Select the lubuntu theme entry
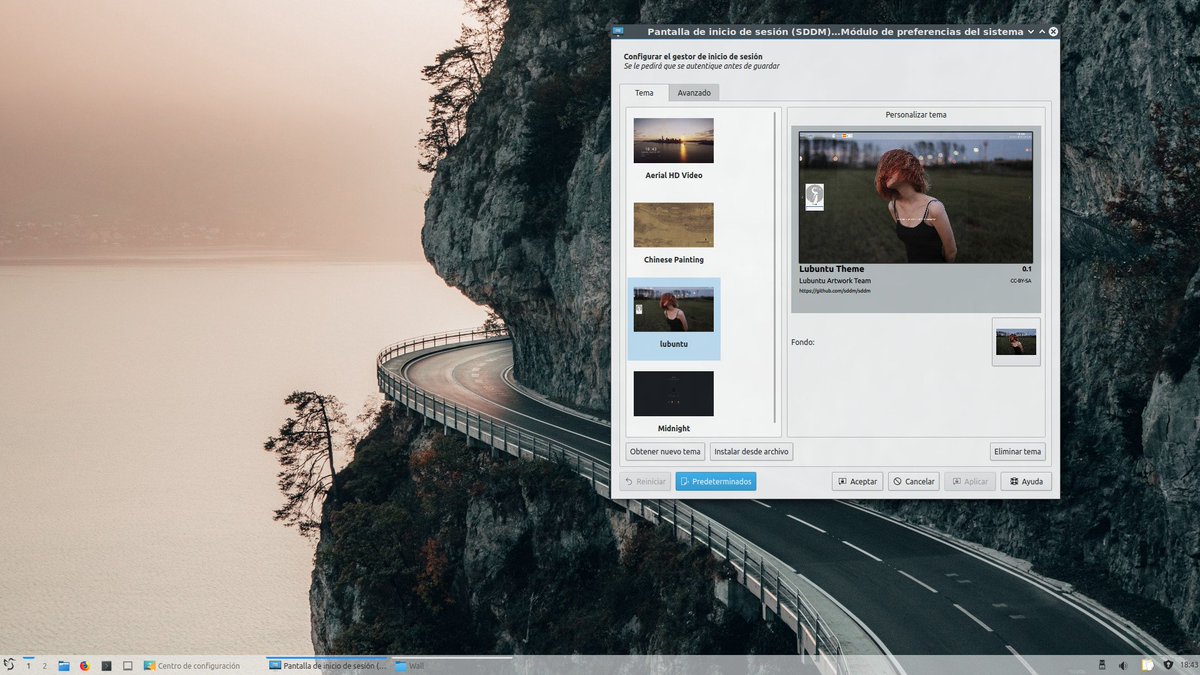Viewport: 1200px width, 675px height. click(673, 319)
